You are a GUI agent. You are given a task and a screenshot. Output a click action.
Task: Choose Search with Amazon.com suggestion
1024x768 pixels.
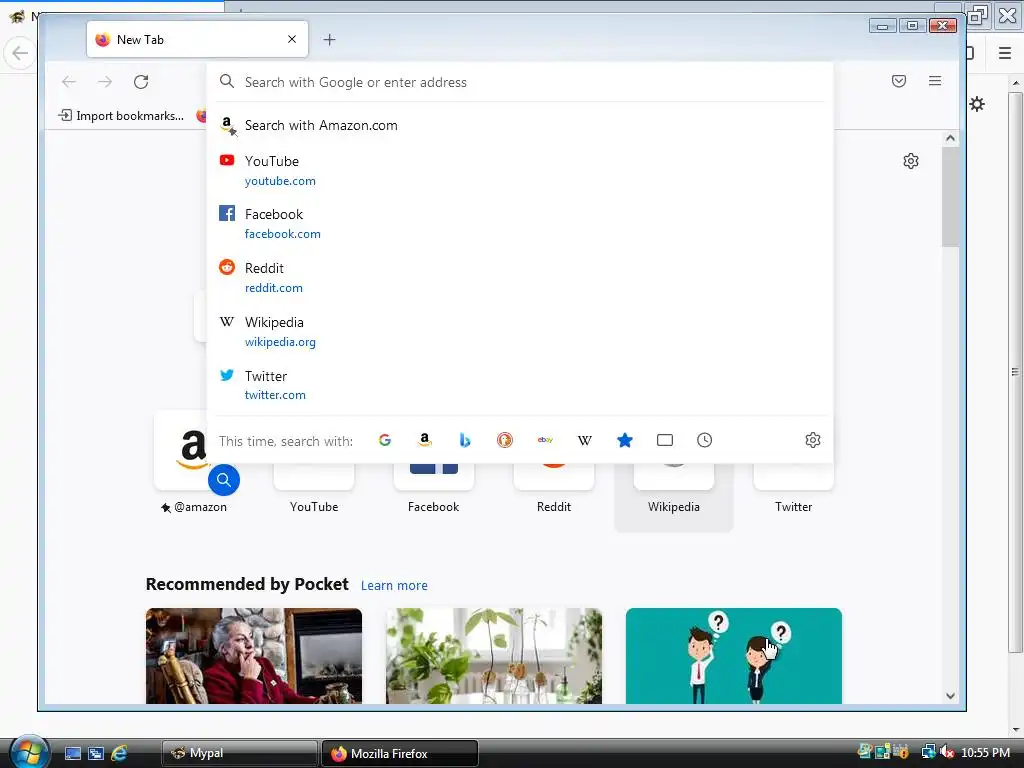click(520, 125)
